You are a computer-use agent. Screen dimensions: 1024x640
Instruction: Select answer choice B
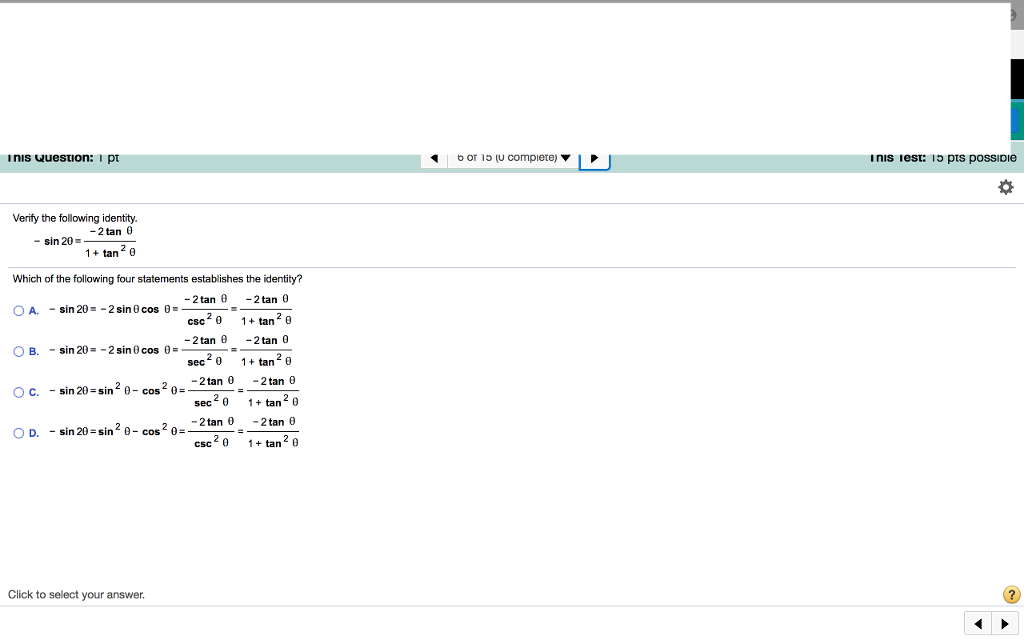pos(18,351)
